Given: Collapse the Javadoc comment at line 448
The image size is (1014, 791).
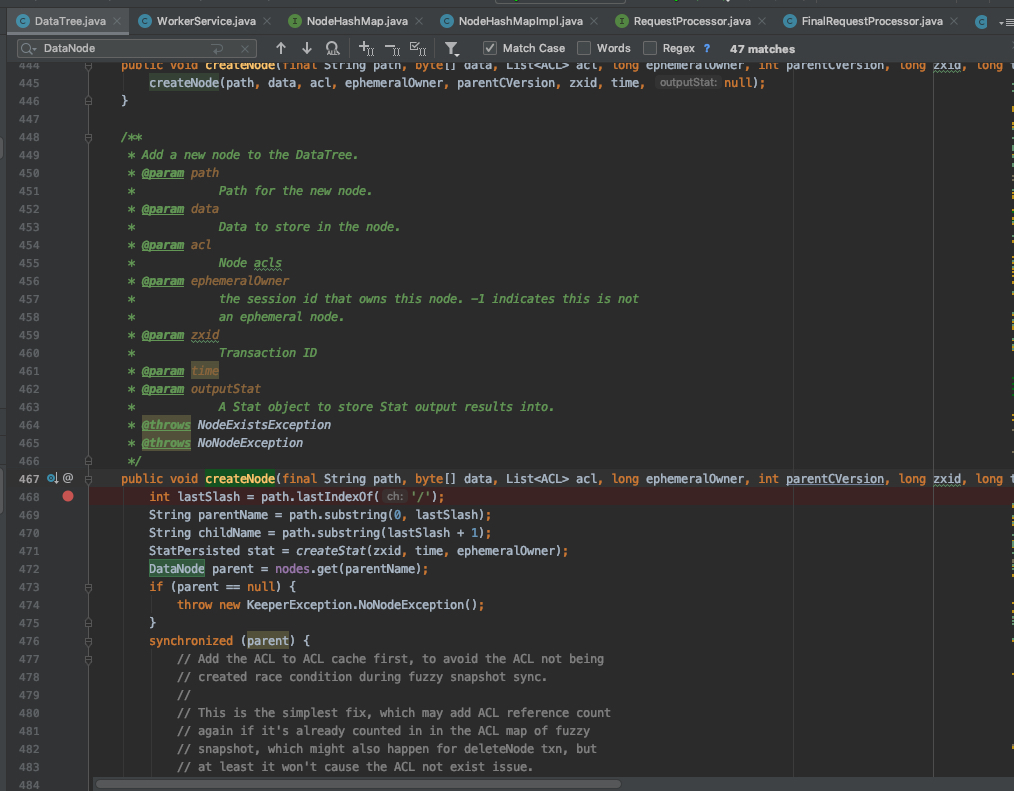Looking at the screenshot, I should [x=89, y=138].
